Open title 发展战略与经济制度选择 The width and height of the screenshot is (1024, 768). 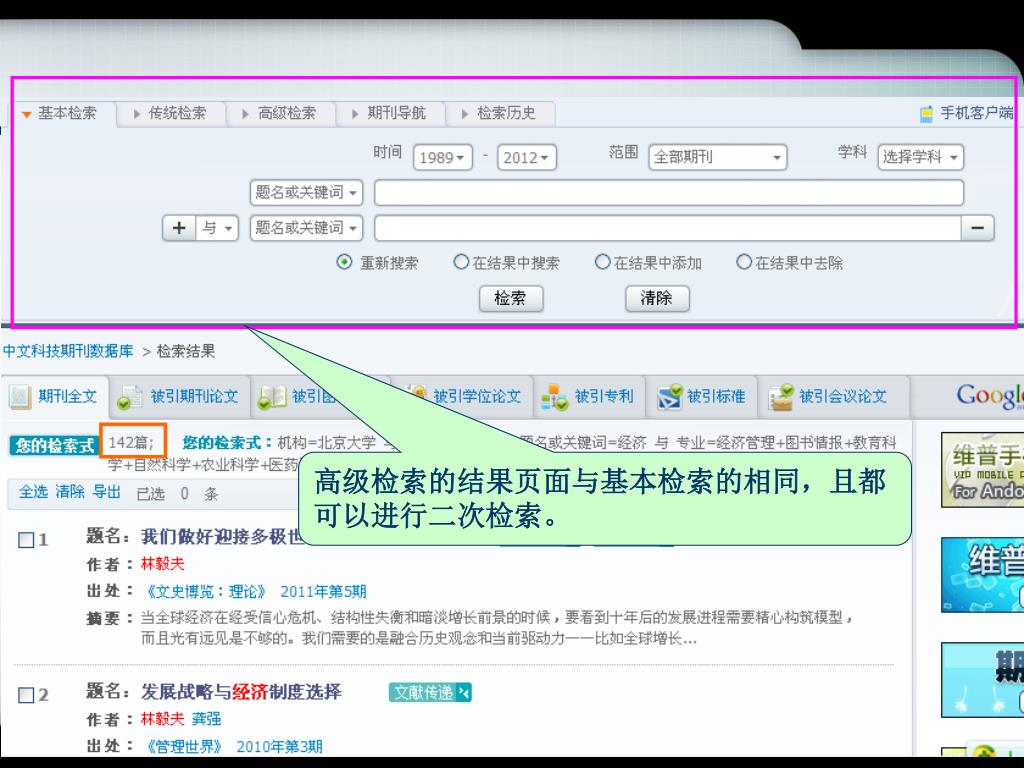(241, 692)
